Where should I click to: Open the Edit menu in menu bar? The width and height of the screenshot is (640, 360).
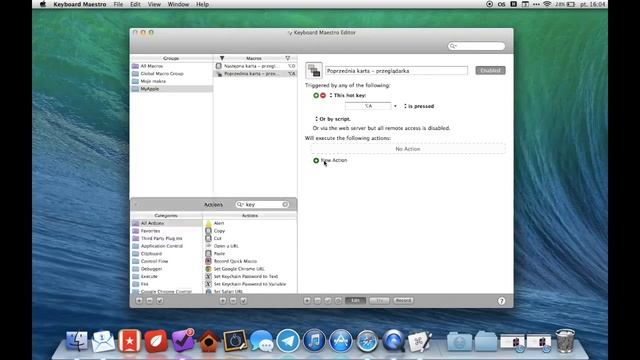pos(135,4)
